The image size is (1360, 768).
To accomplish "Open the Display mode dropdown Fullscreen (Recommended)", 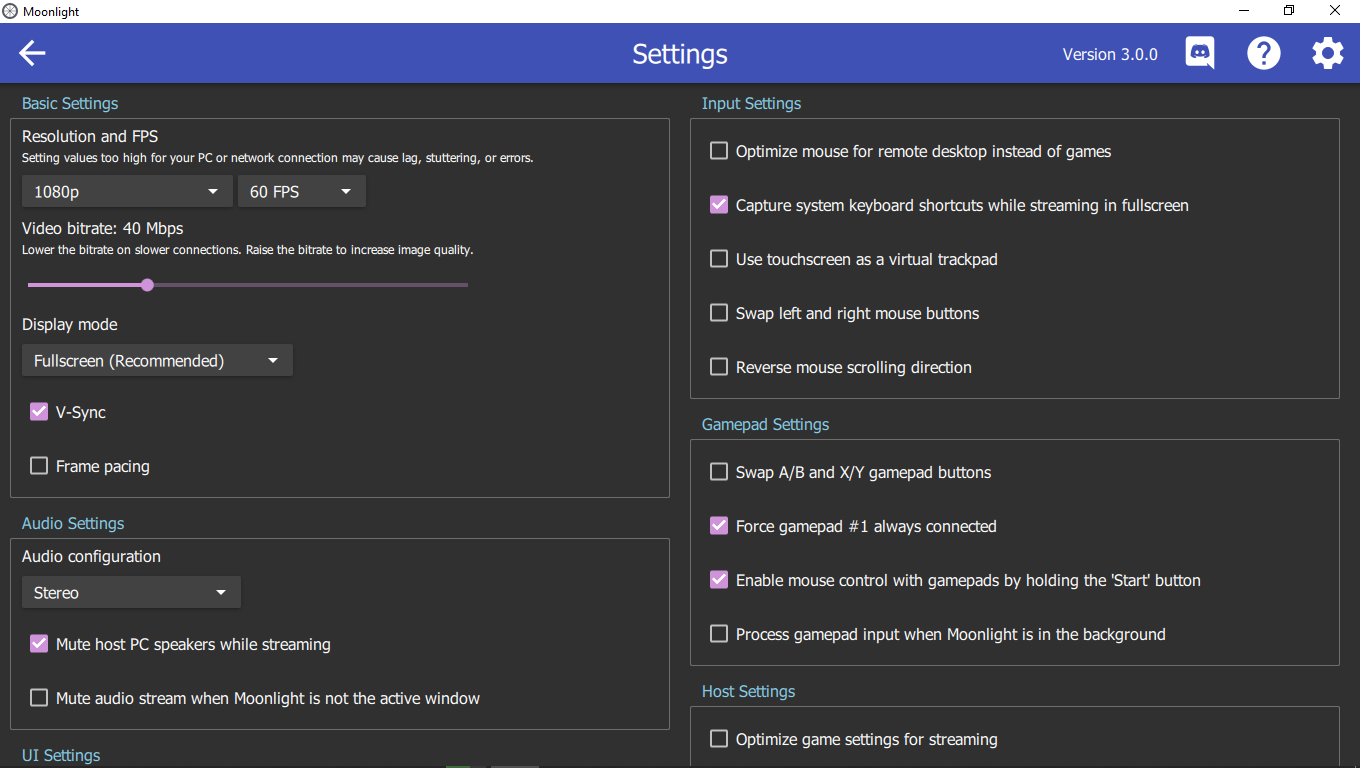I will tap(157, 360).
